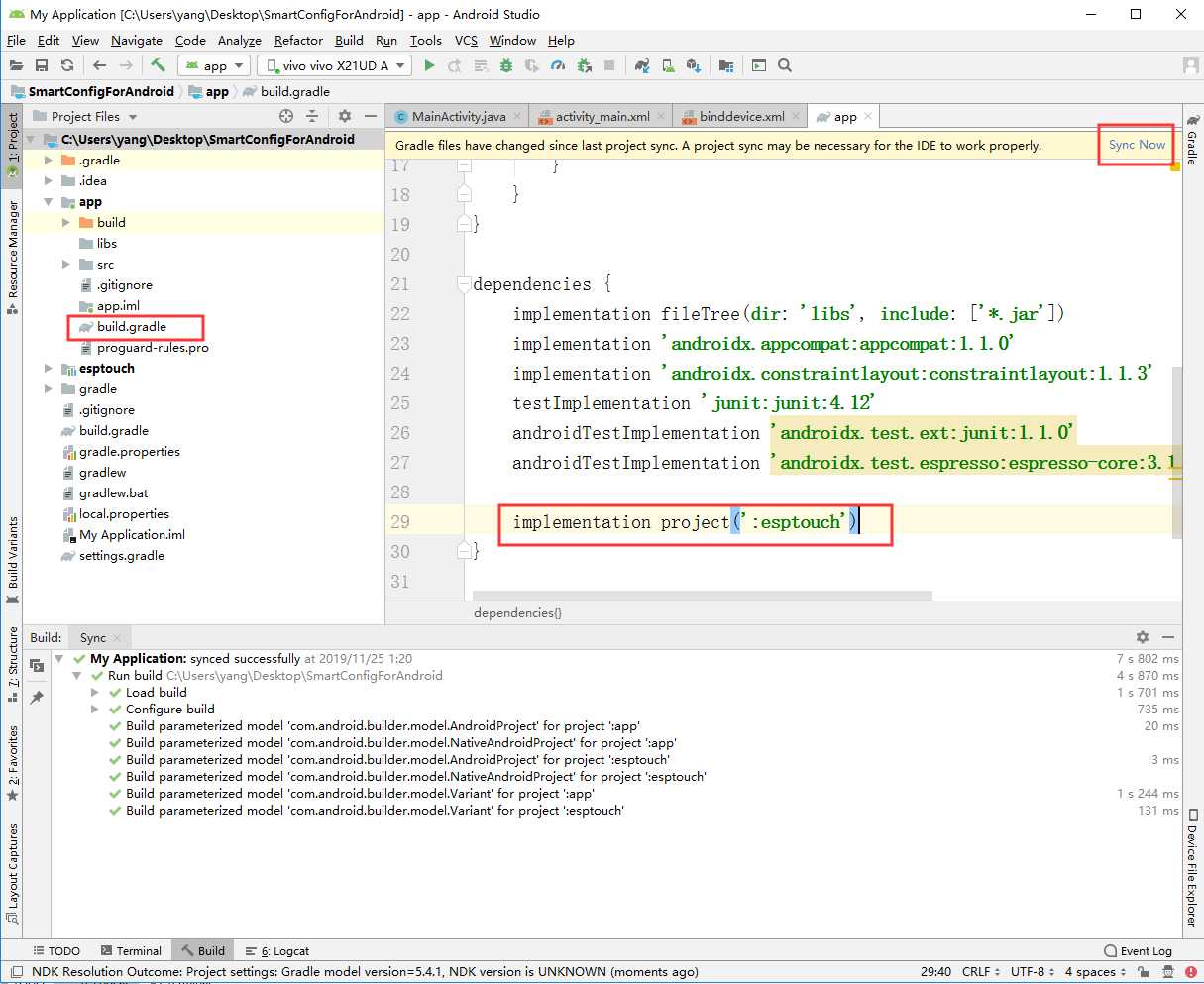Viewport: 1204px width, 984px height.
Task: Collapse the Run build node
Action: tap(77, 675)
